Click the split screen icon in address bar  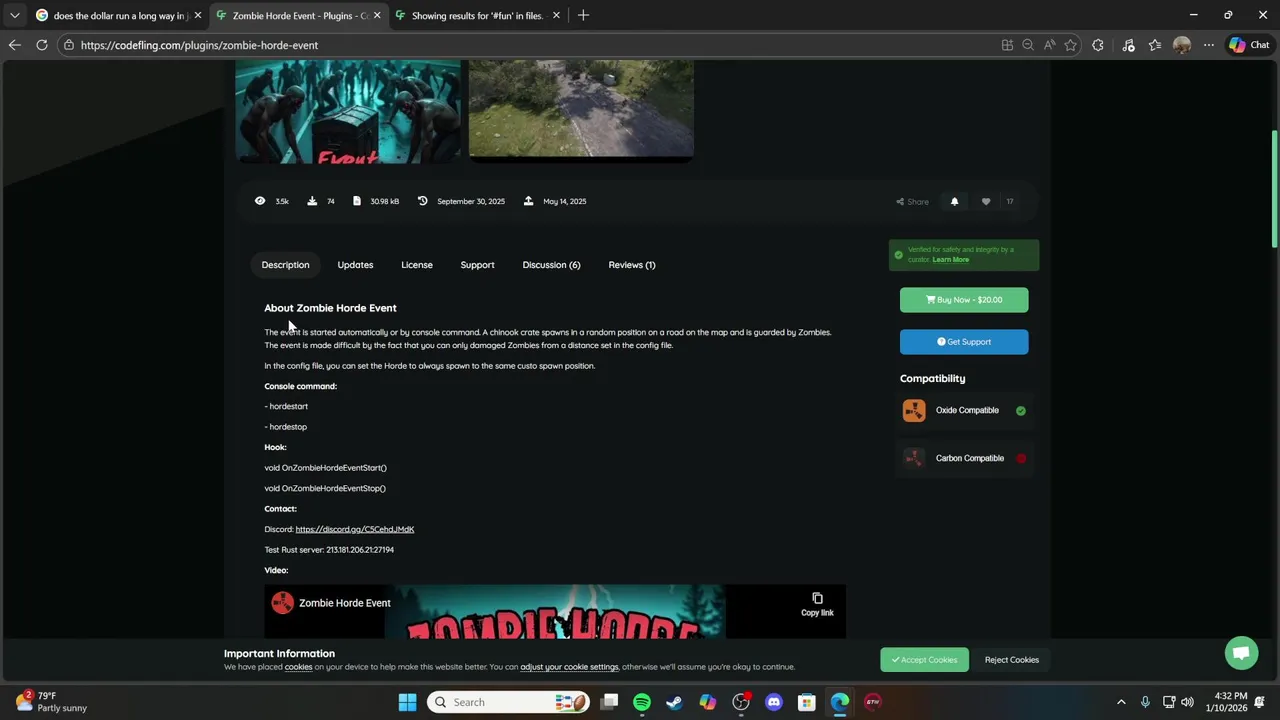tap(1007, 45)
